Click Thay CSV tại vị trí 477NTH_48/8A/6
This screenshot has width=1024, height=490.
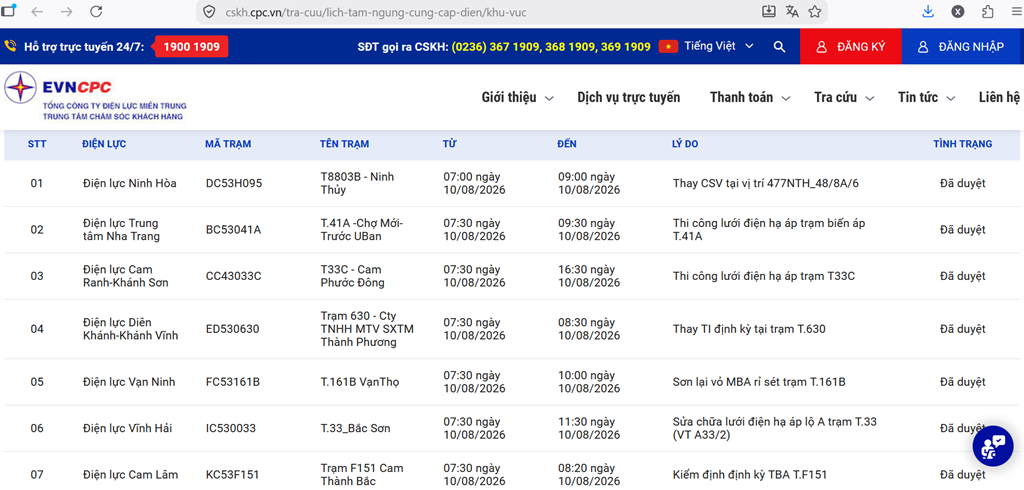pos(765,184)
